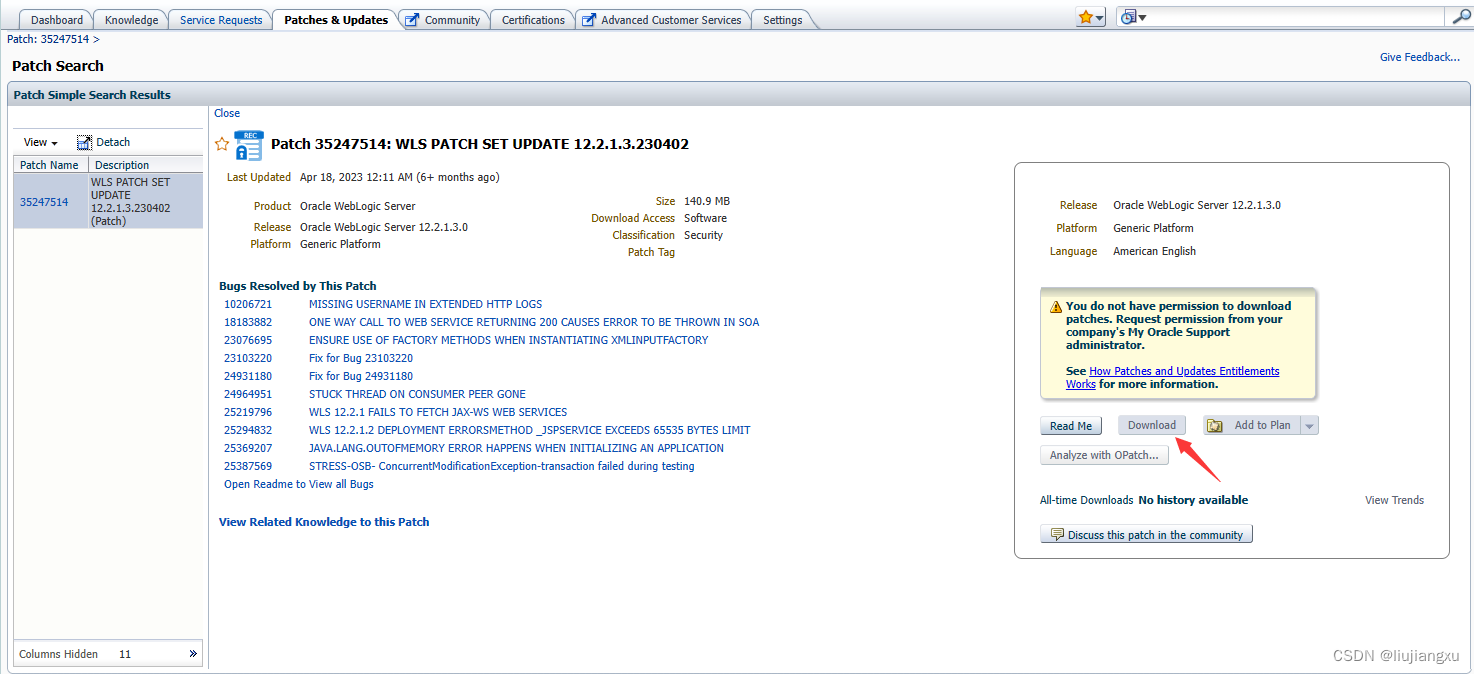Open bug 25219796 link

pyautogui.click(x=248, y=412)
